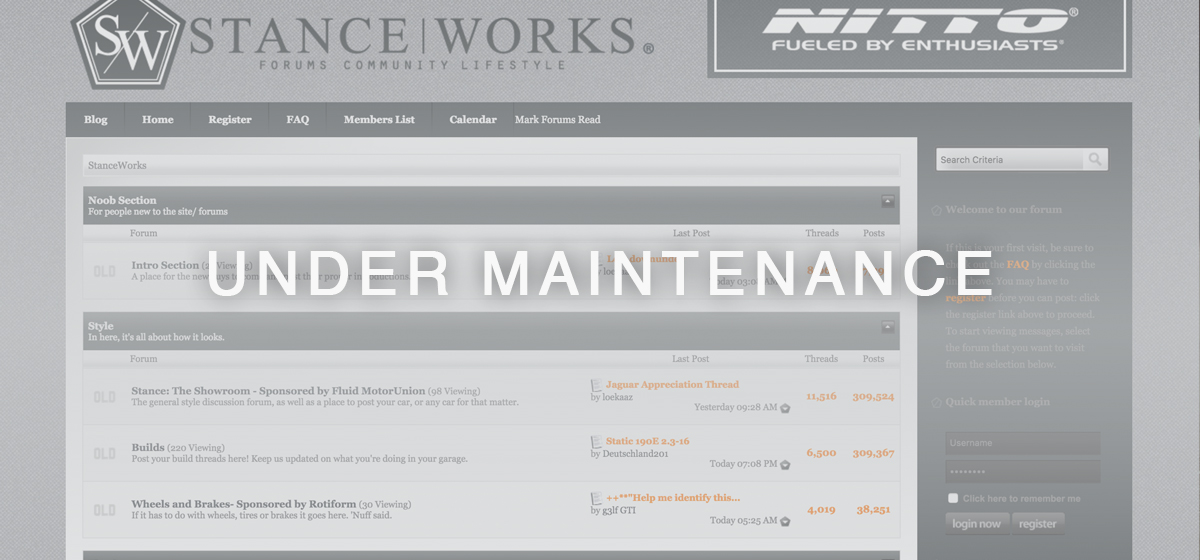Open the Help me identify this thread
1200x560 pixels.
pyautogui.click(x=673, y=498)
